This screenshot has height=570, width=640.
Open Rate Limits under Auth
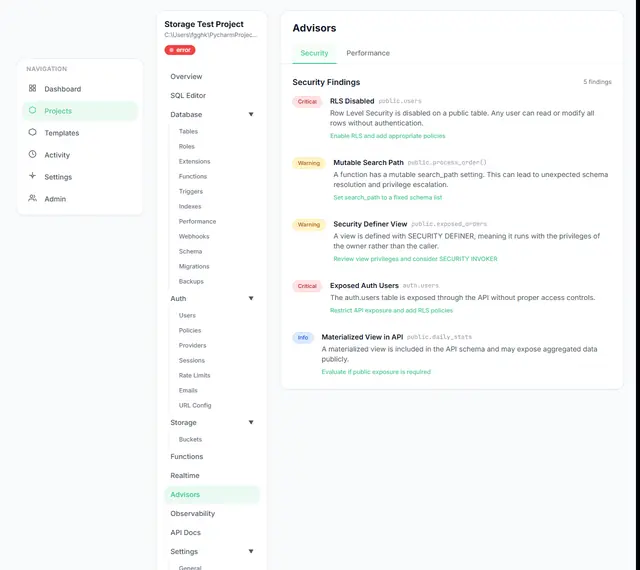[x=194, y=376]
